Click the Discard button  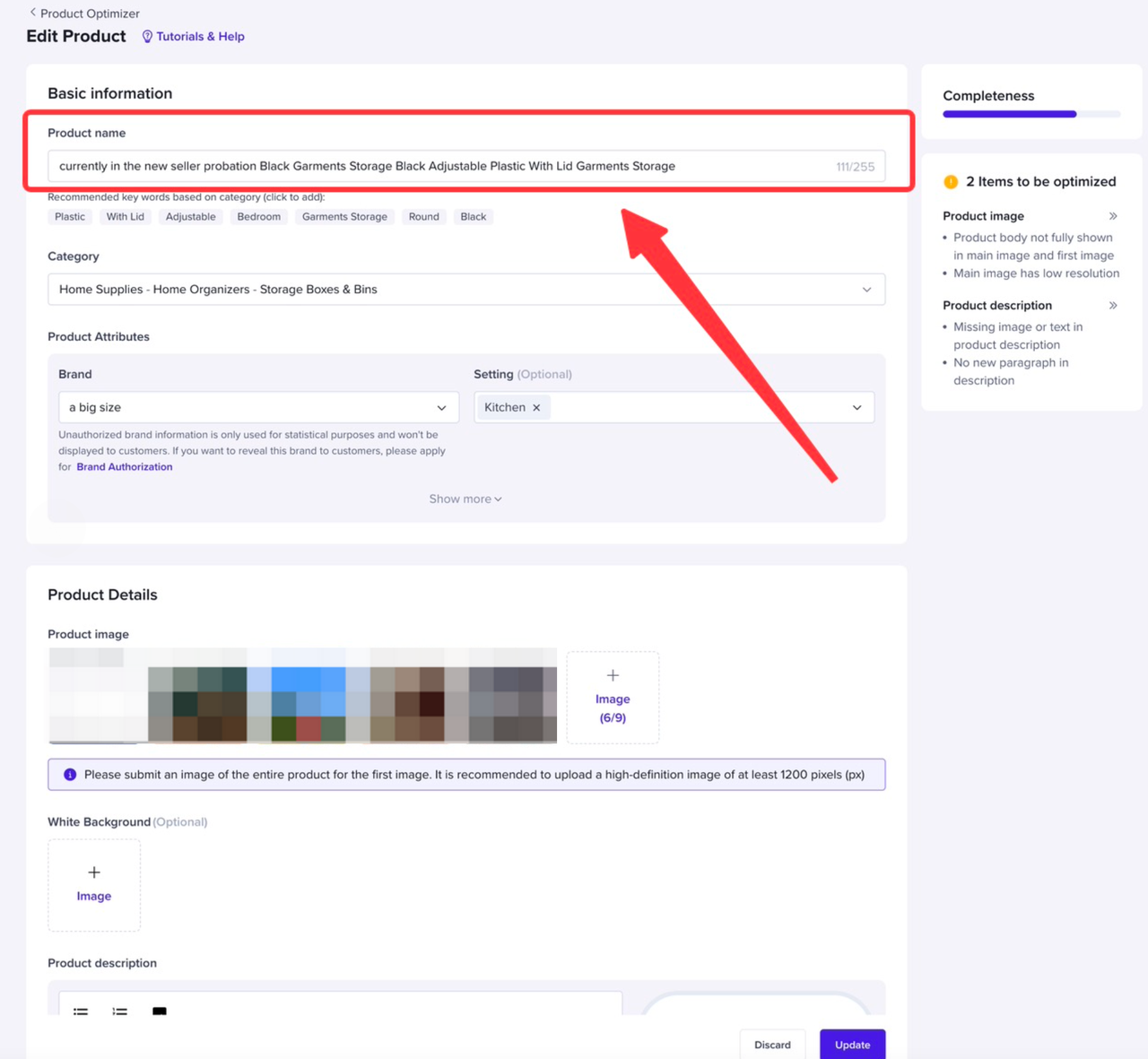click(772, 1045)
